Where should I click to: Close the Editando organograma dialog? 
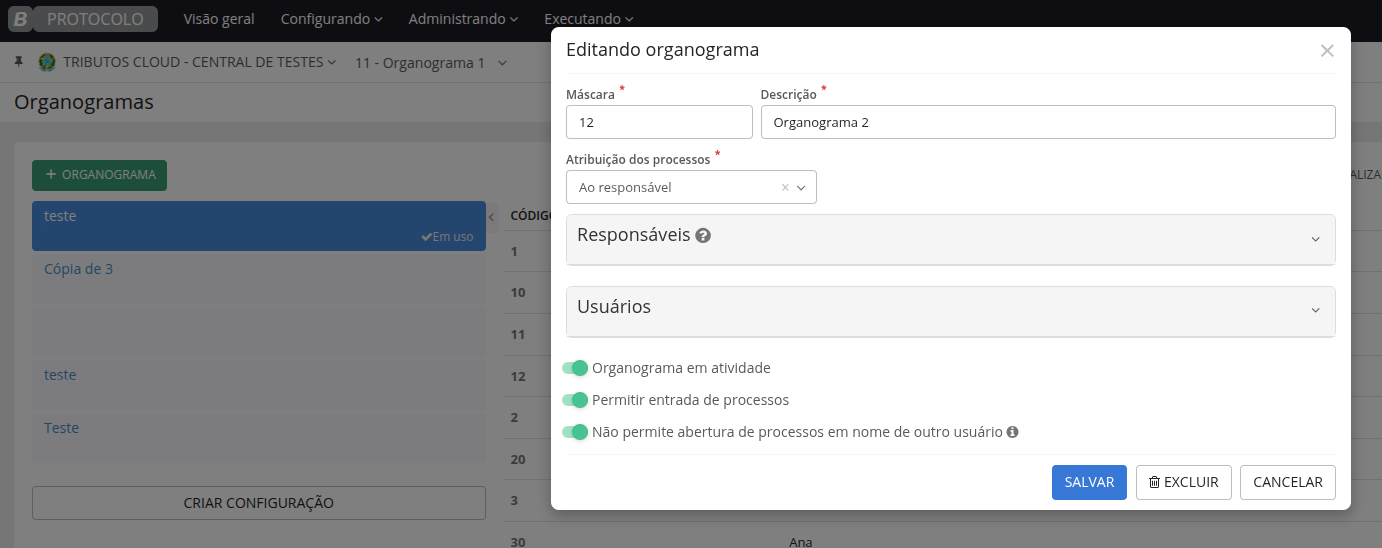1327,50
